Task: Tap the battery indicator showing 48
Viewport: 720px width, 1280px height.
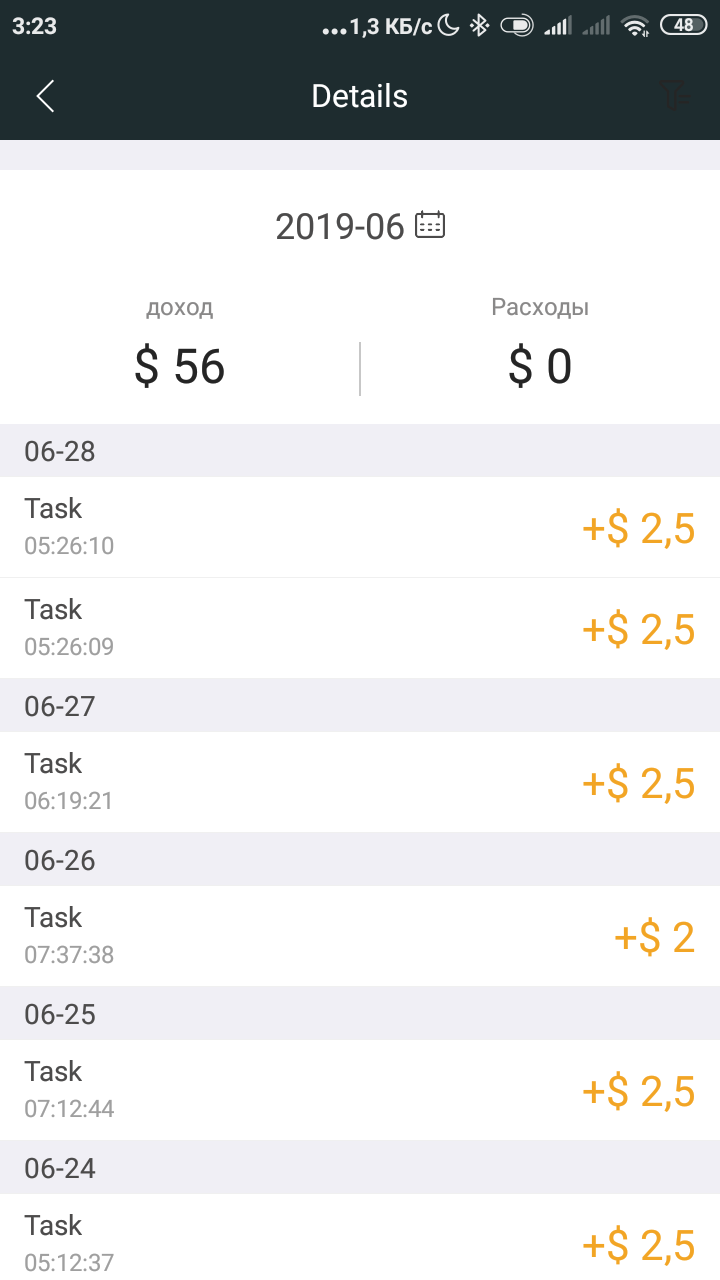Action: click(x=684, y=27)
